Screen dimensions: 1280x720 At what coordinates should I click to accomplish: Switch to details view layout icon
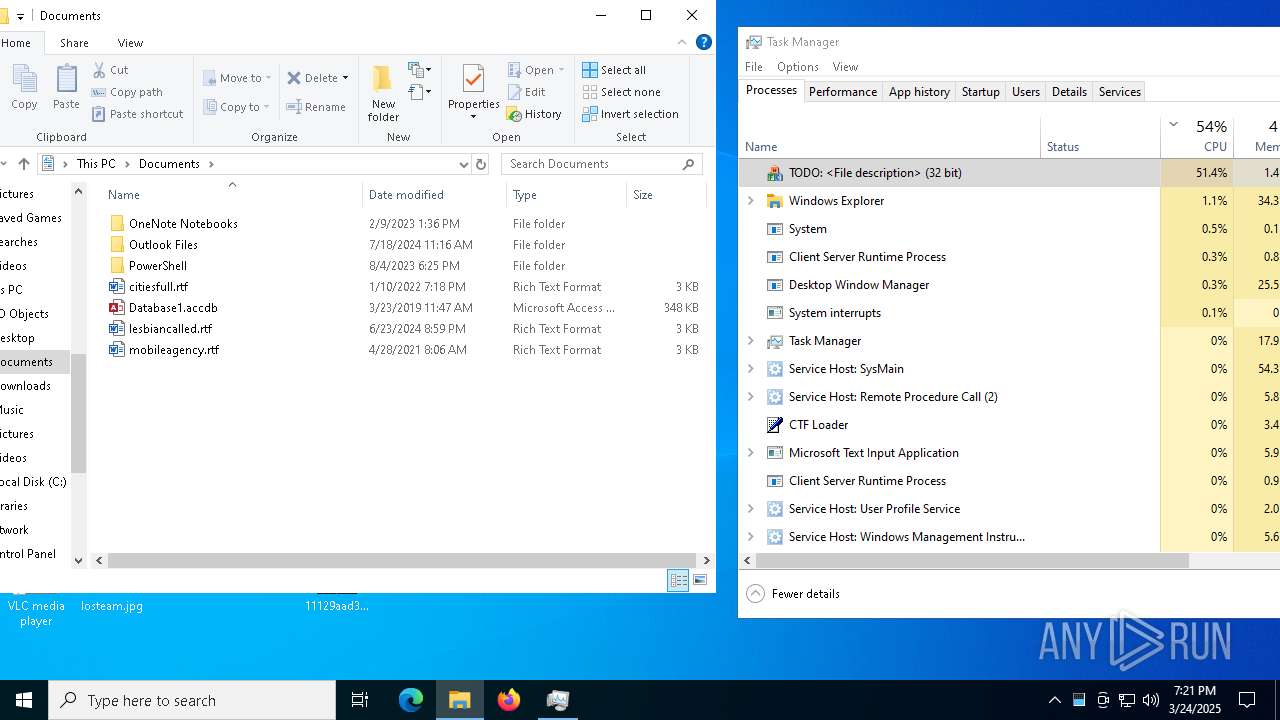tap(678, 581)
